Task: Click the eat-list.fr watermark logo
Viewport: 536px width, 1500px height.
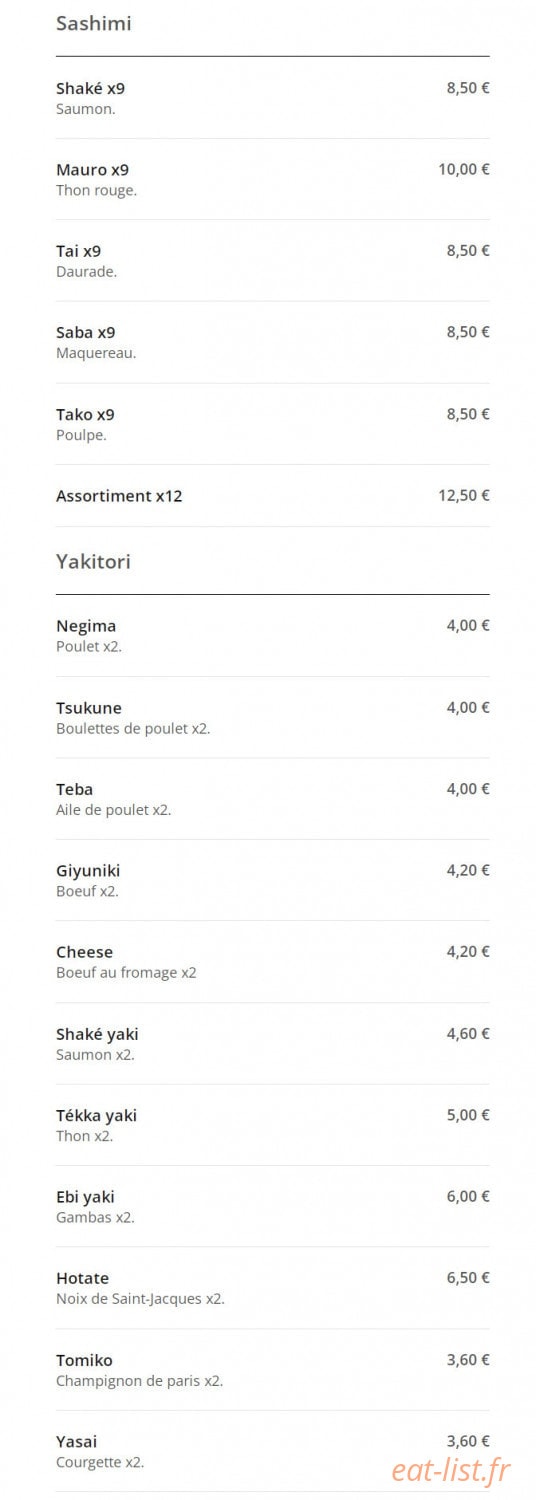Action: point(450,1469)
